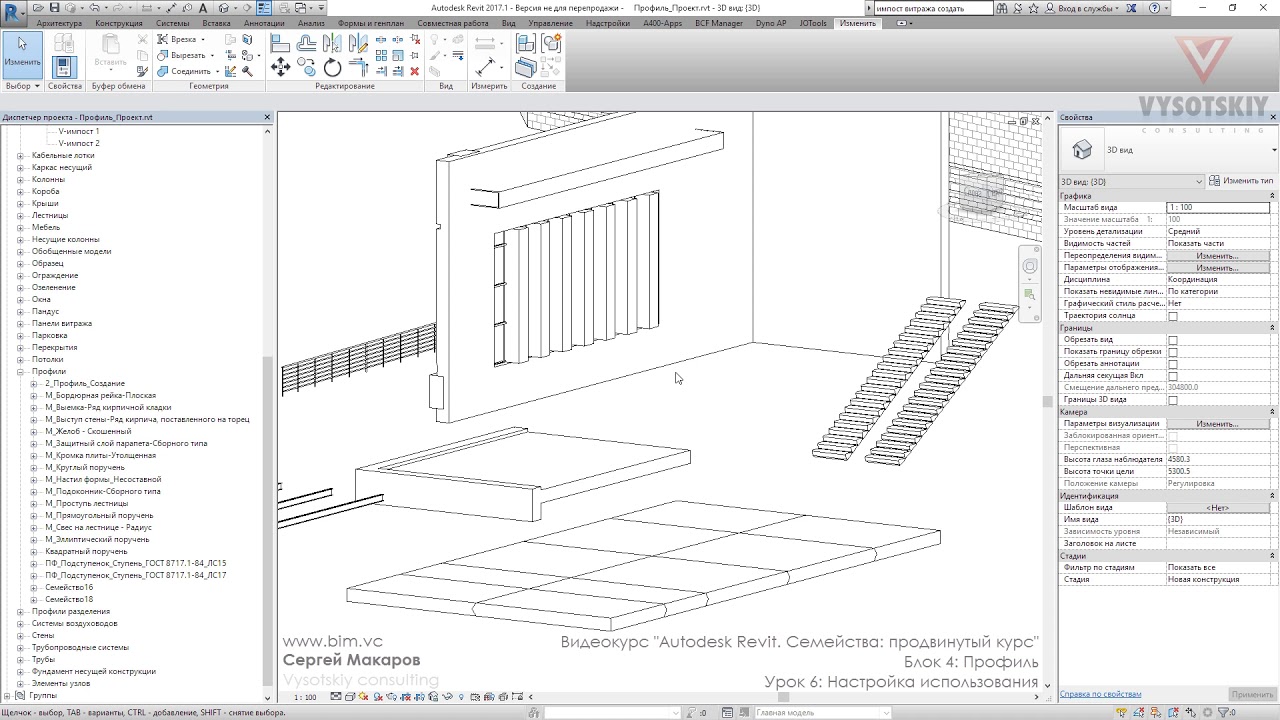This screenshot has height=720, width=1280.
Task: Select the Align tool icon
Action: point(281,43)
